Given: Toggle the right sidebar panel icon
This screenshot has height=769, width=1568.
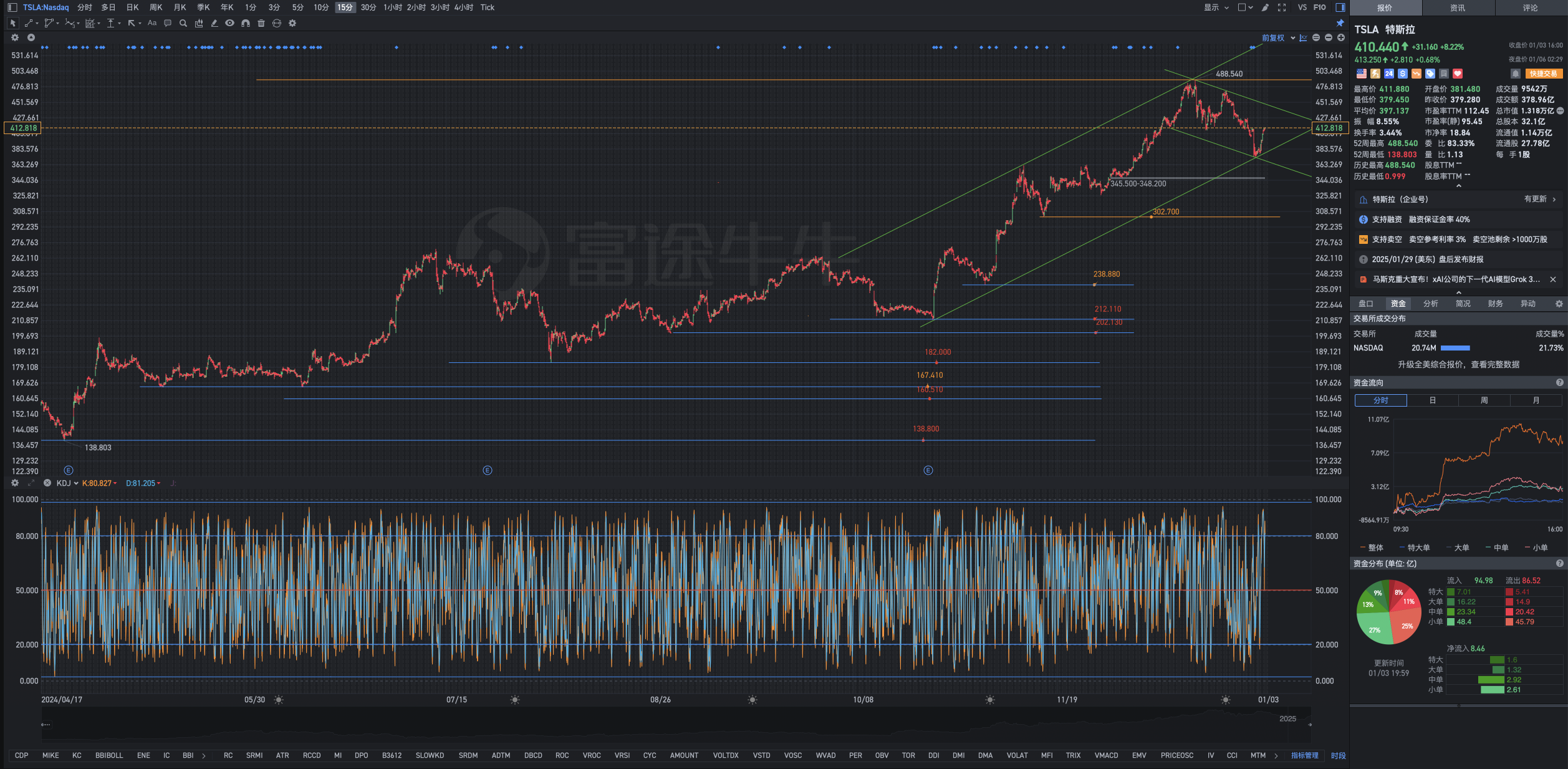Looking at the screenshot, I should [1340, 7].
